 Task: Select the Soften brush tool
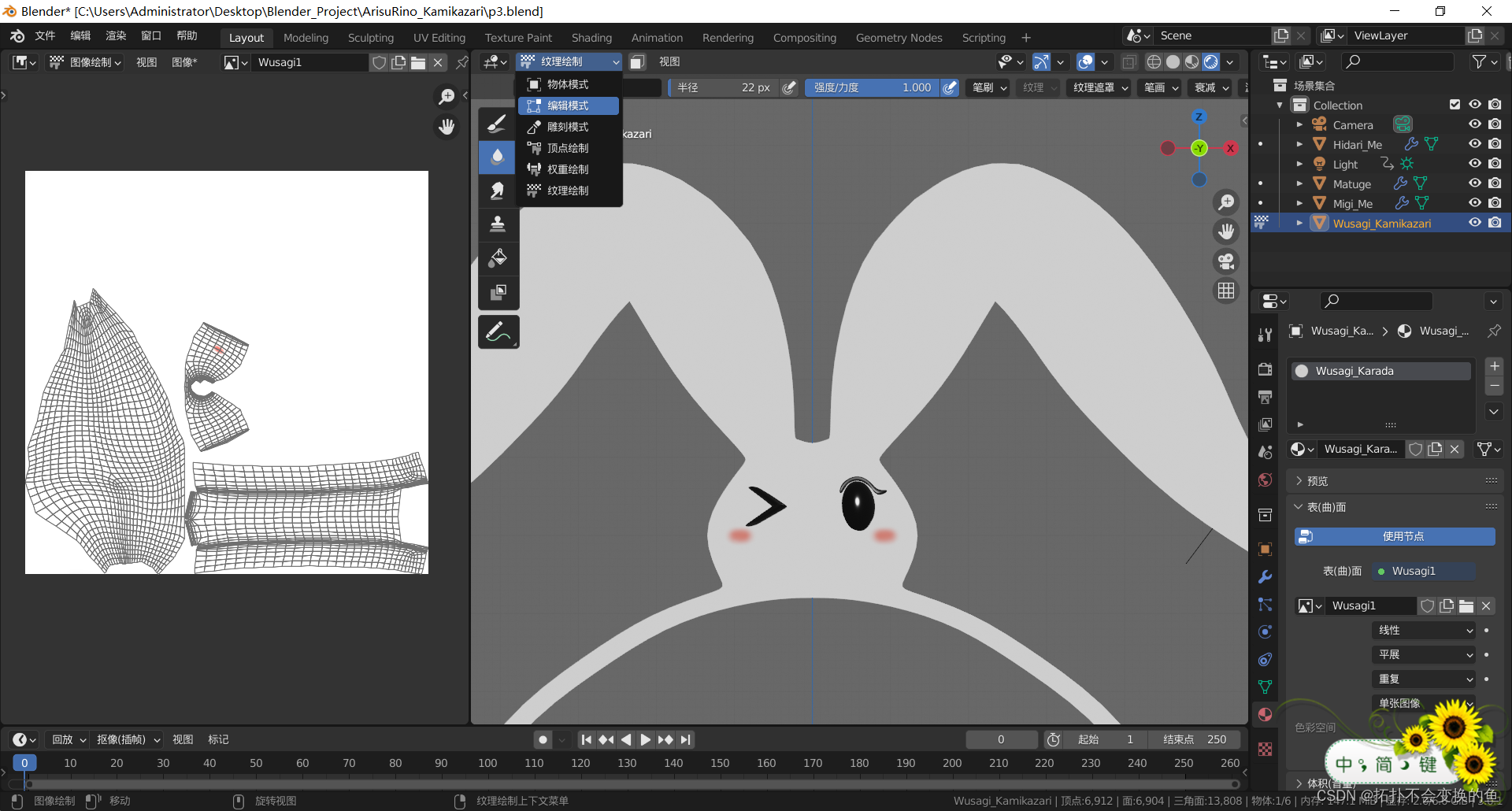tap(498, 157)
